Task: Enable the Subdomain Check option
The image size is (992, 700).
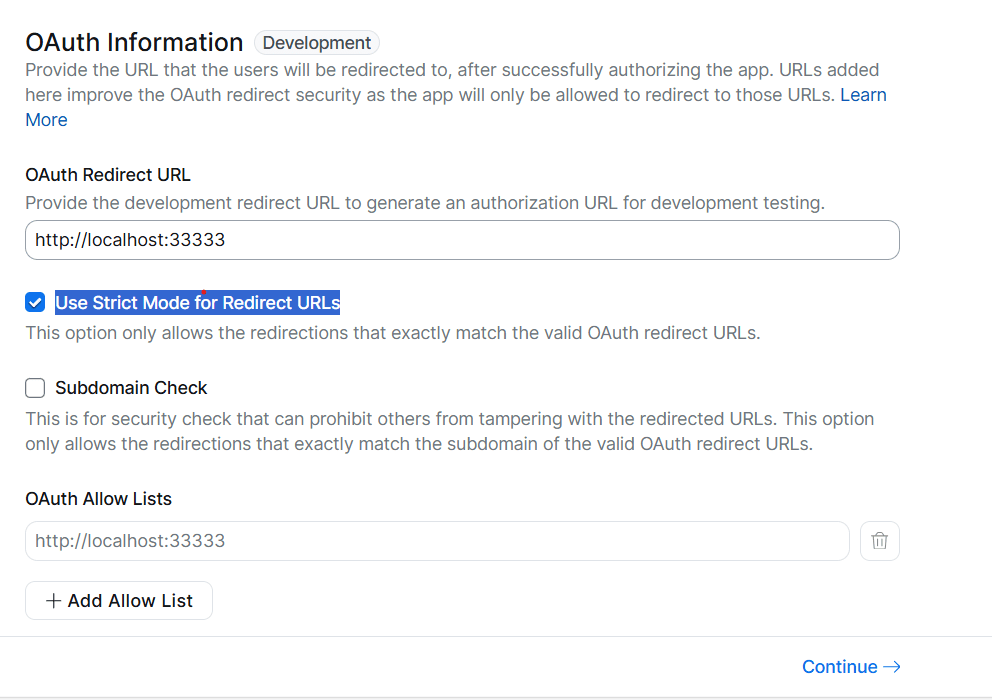Action: click(34, 388)
